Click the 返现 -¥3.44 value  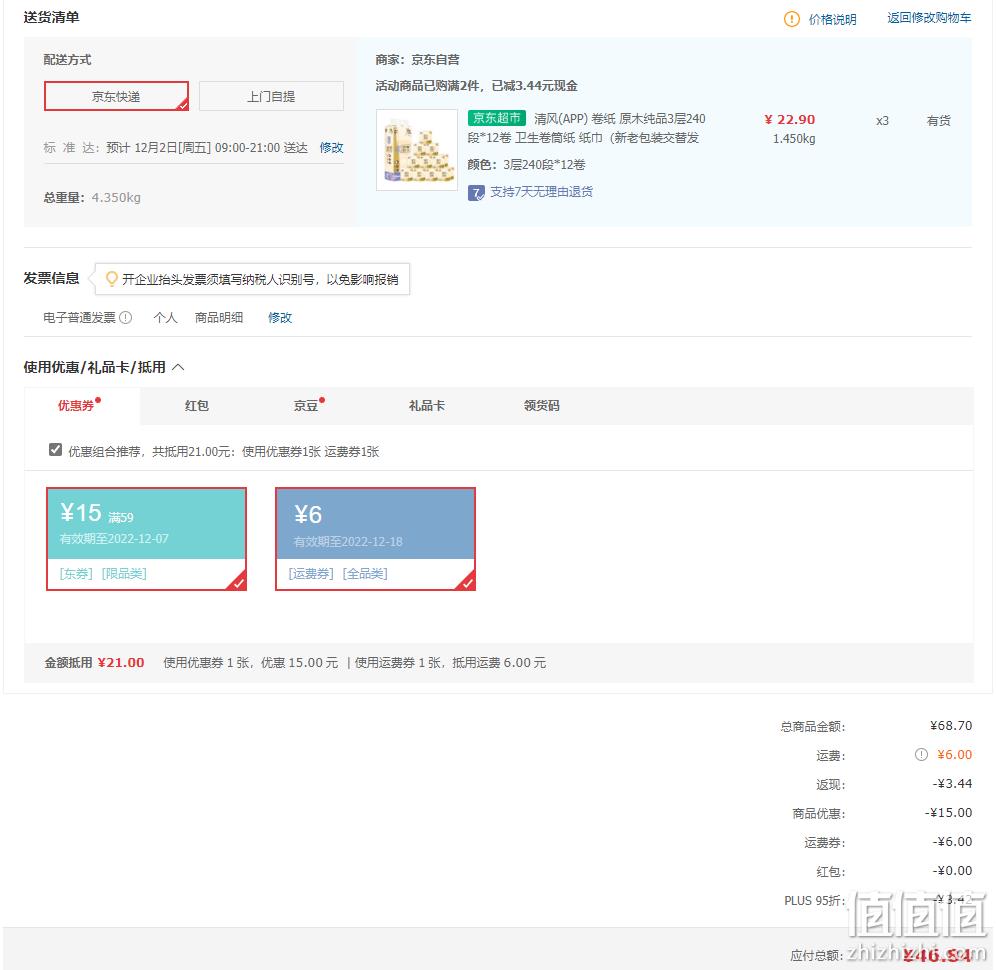click(x=952, y=784)
